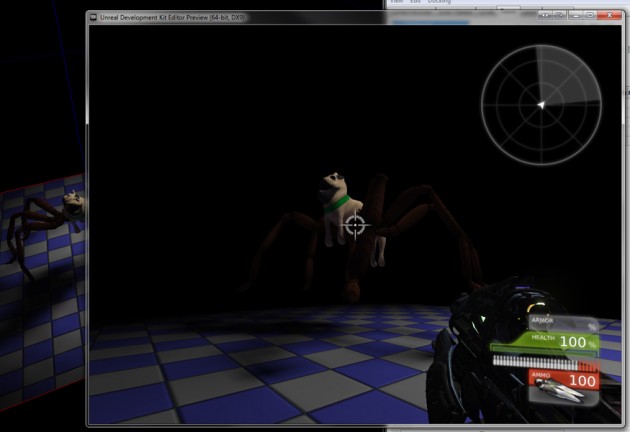Click the UDK window title bar icon
630x432 pixels.
[x=94, y=17]
